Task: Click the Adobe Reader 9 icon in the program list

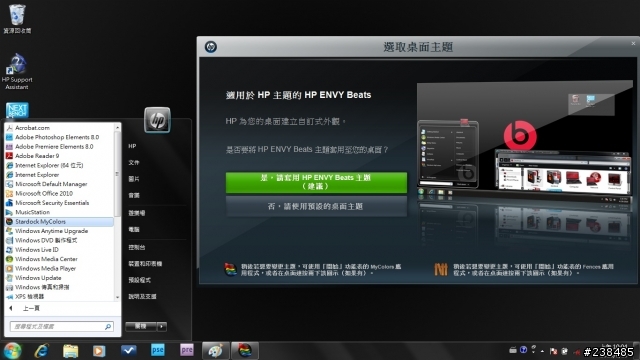Action: tap(9, 156)
